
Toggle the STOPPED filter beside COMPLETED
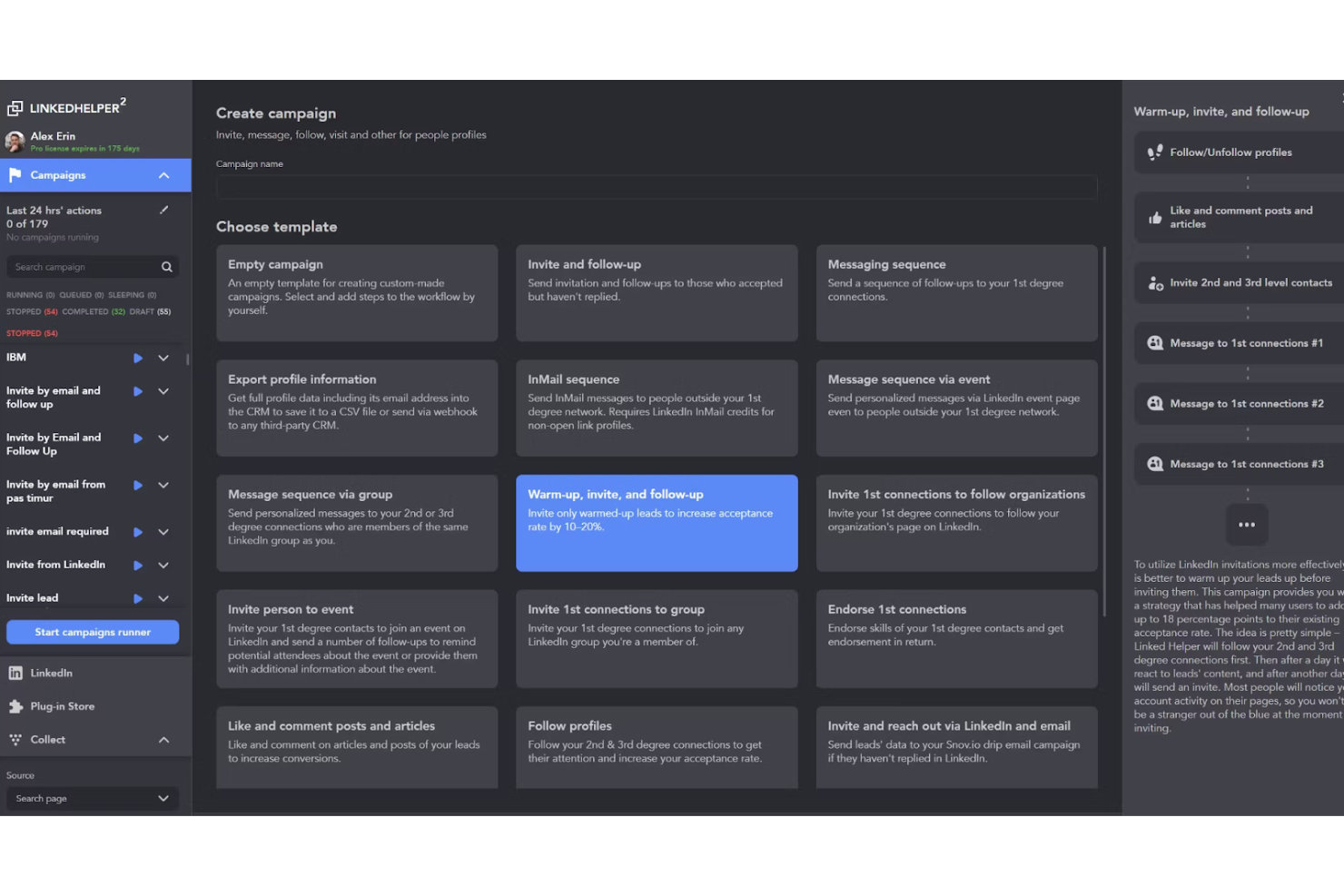32,311
